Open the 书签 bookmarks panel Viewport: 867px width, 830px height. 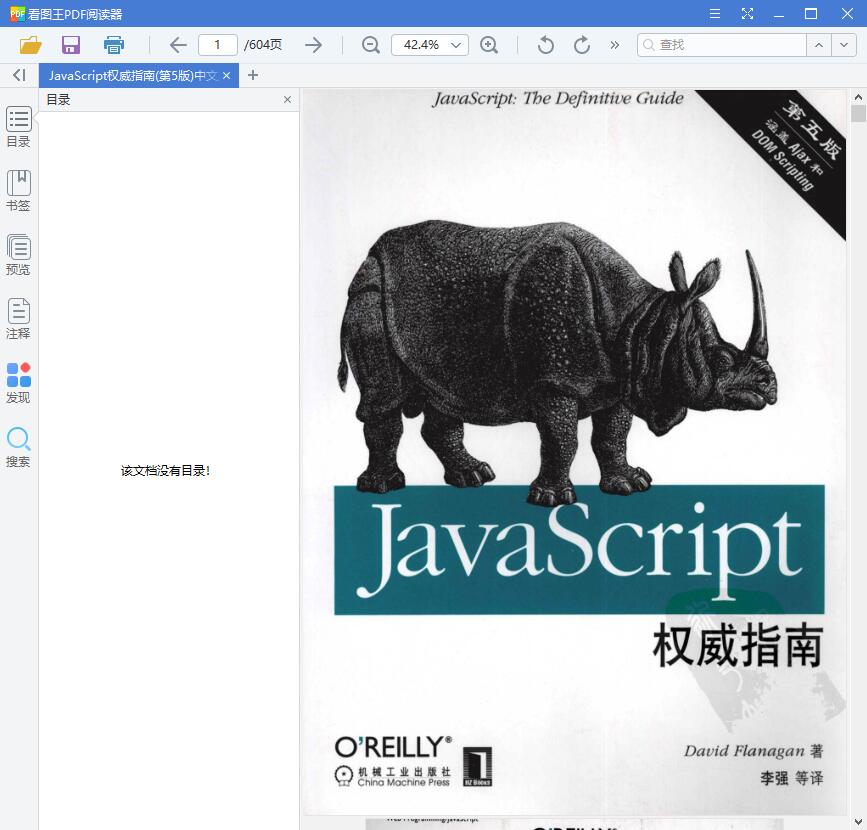pyautogui.click(x=18, y=191)
